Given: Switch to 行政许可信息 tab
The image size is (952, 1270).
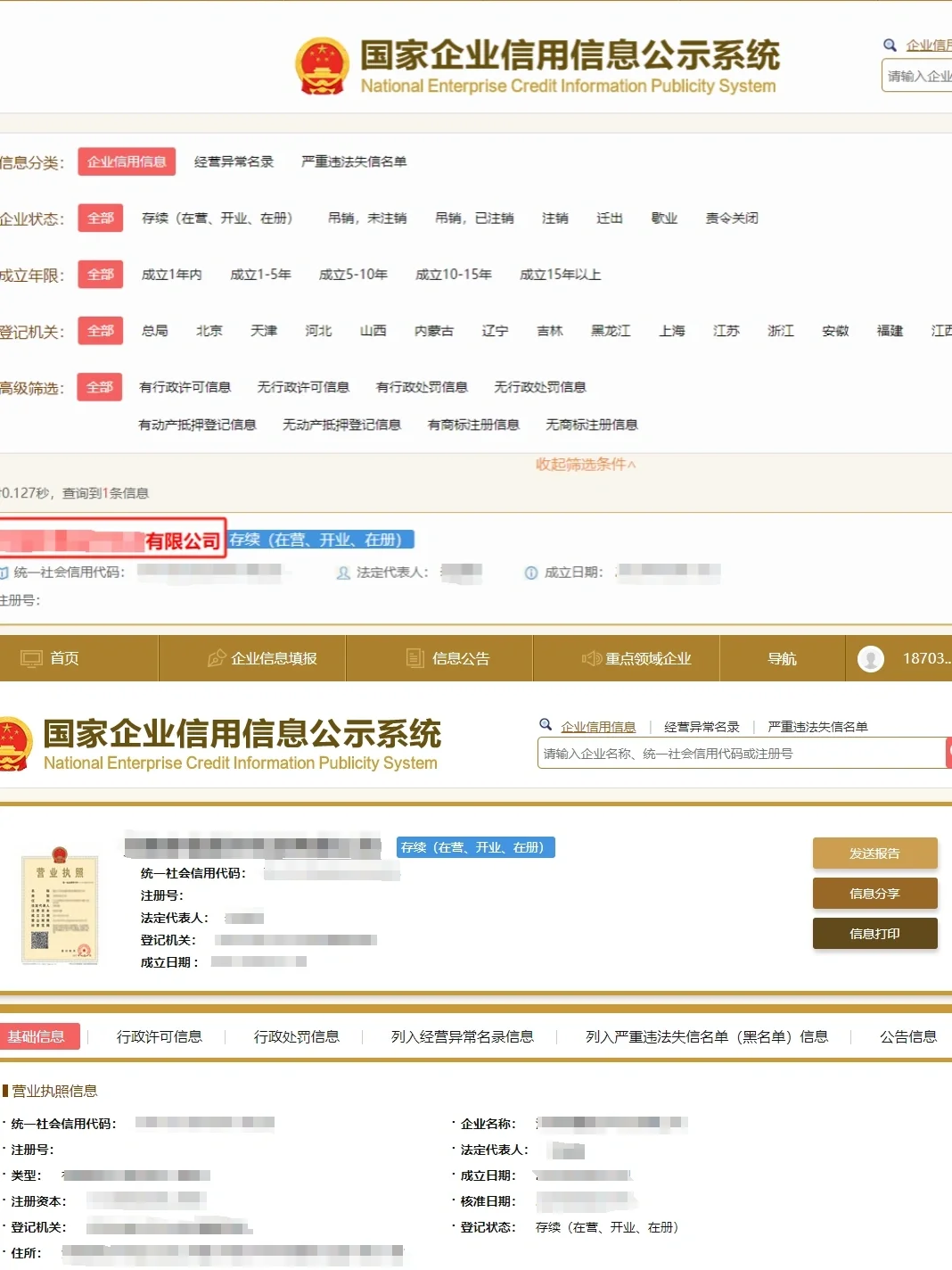Looking at the screenshot, I should [x=160, y=1036].
